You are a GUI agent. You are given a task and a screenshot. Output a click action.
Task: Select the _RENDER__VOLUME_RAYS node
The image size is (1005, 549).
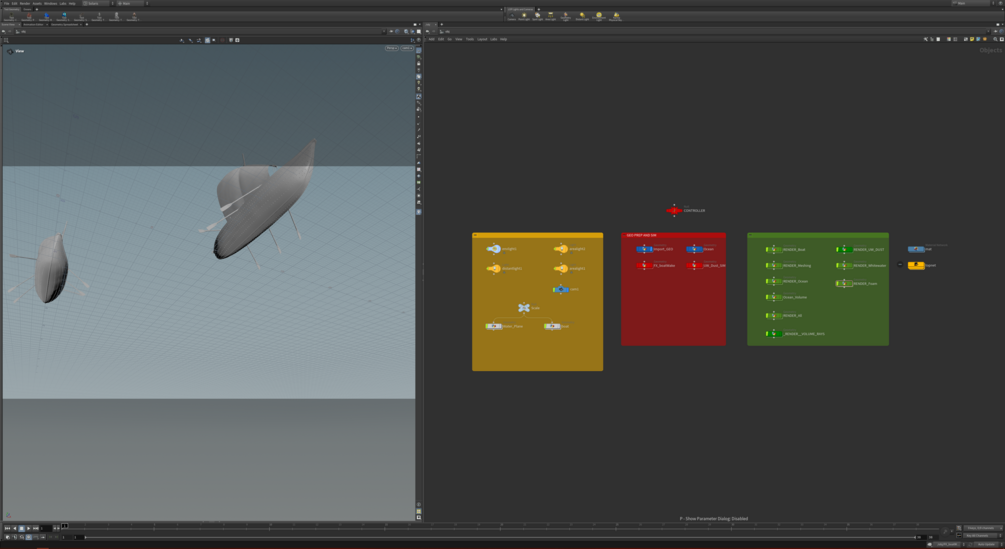tap(774, 334)
